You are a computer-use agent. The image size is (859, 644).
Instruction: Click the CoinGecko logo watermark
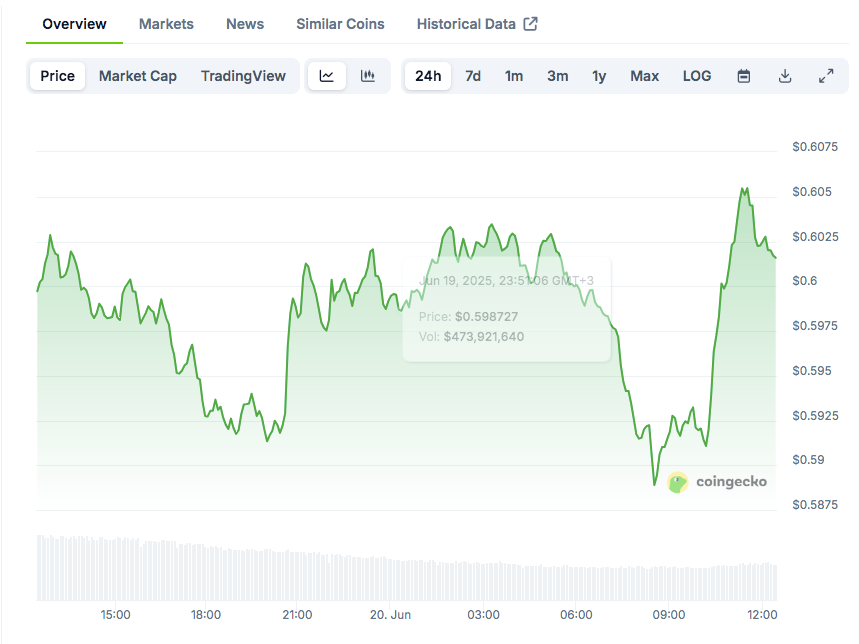pyautogui.click(x=718, y=482)
